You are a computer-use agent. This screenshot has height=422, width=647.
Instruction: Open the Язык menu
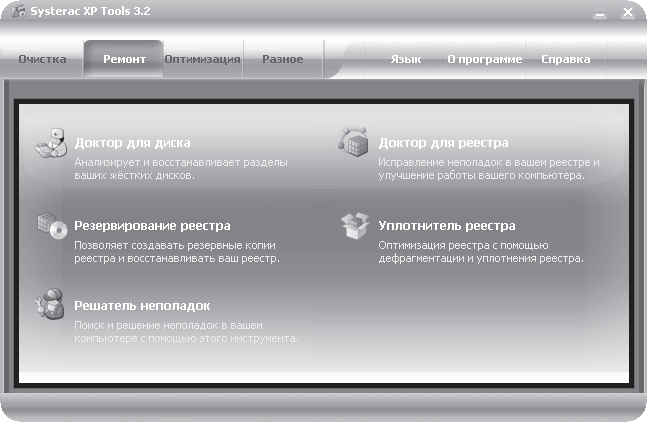pos(406,59)
